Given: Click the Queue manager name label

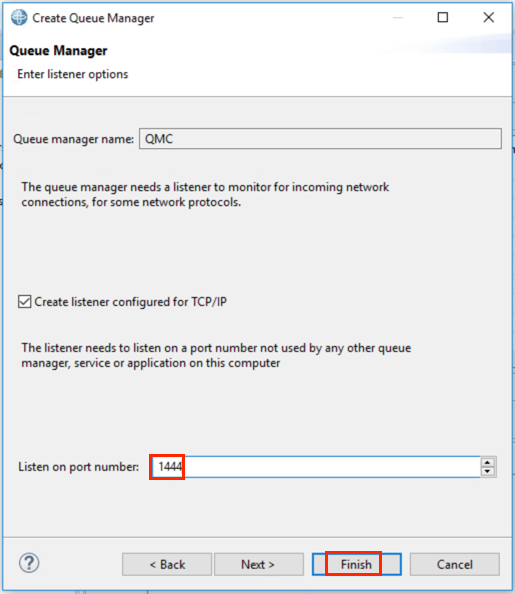Looking at the screenshot, I should click(x=74, y=139).
